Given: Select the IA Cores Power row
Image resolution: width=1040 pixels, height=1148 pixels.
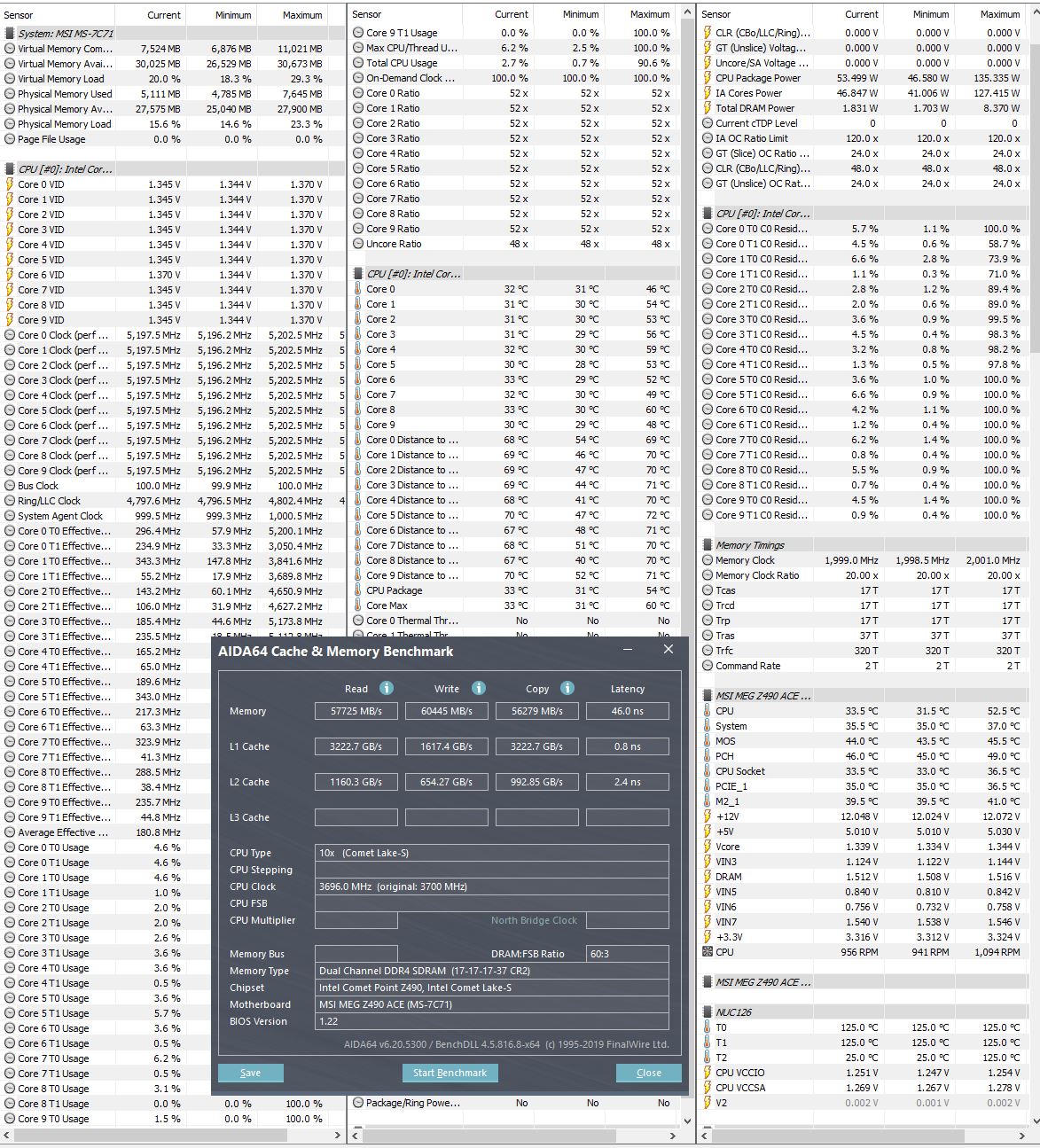Looking at the screenshot, I should click(864, 93).
